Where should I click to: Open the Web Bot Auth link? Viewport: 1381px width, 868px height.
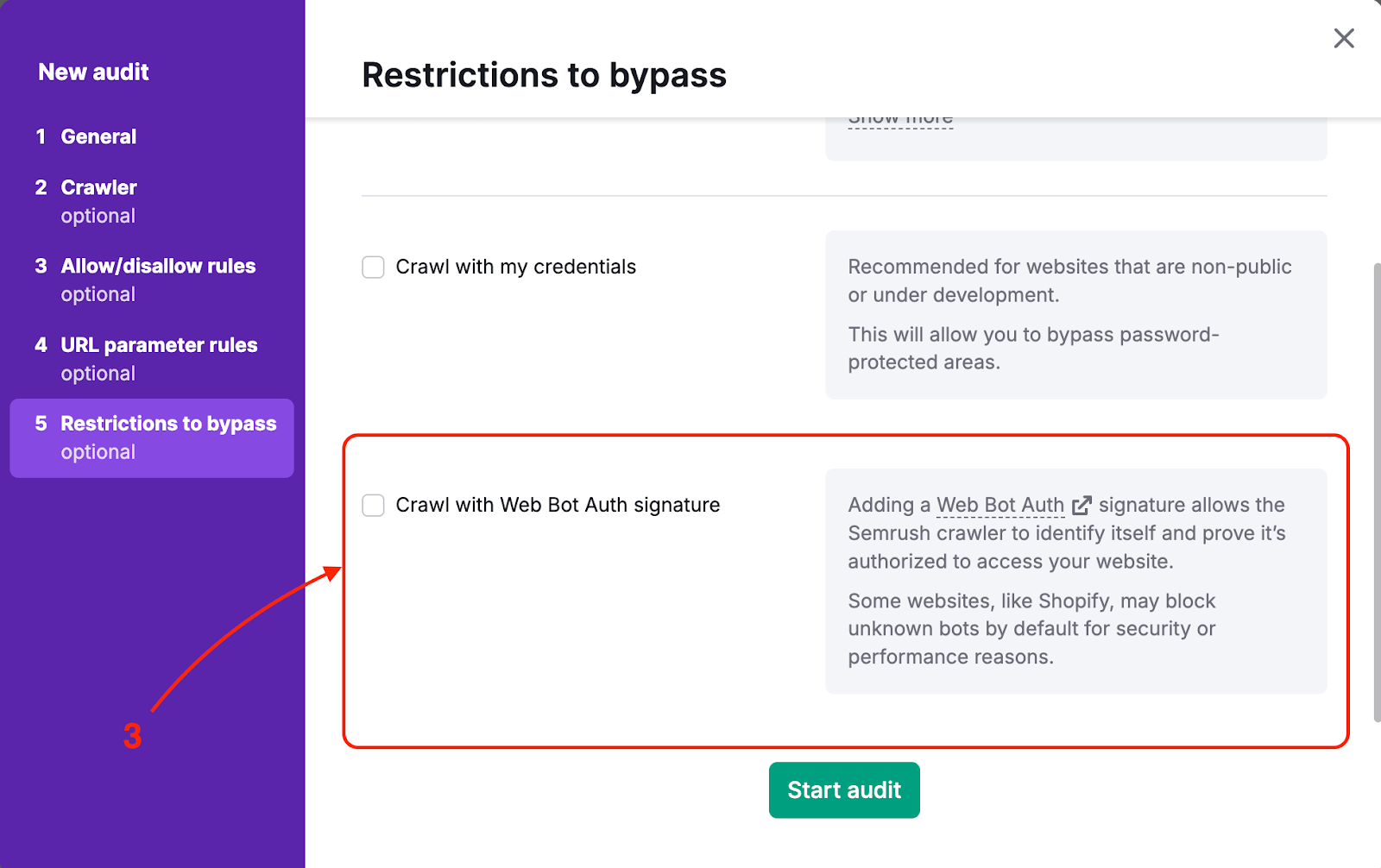click(999, 505)
